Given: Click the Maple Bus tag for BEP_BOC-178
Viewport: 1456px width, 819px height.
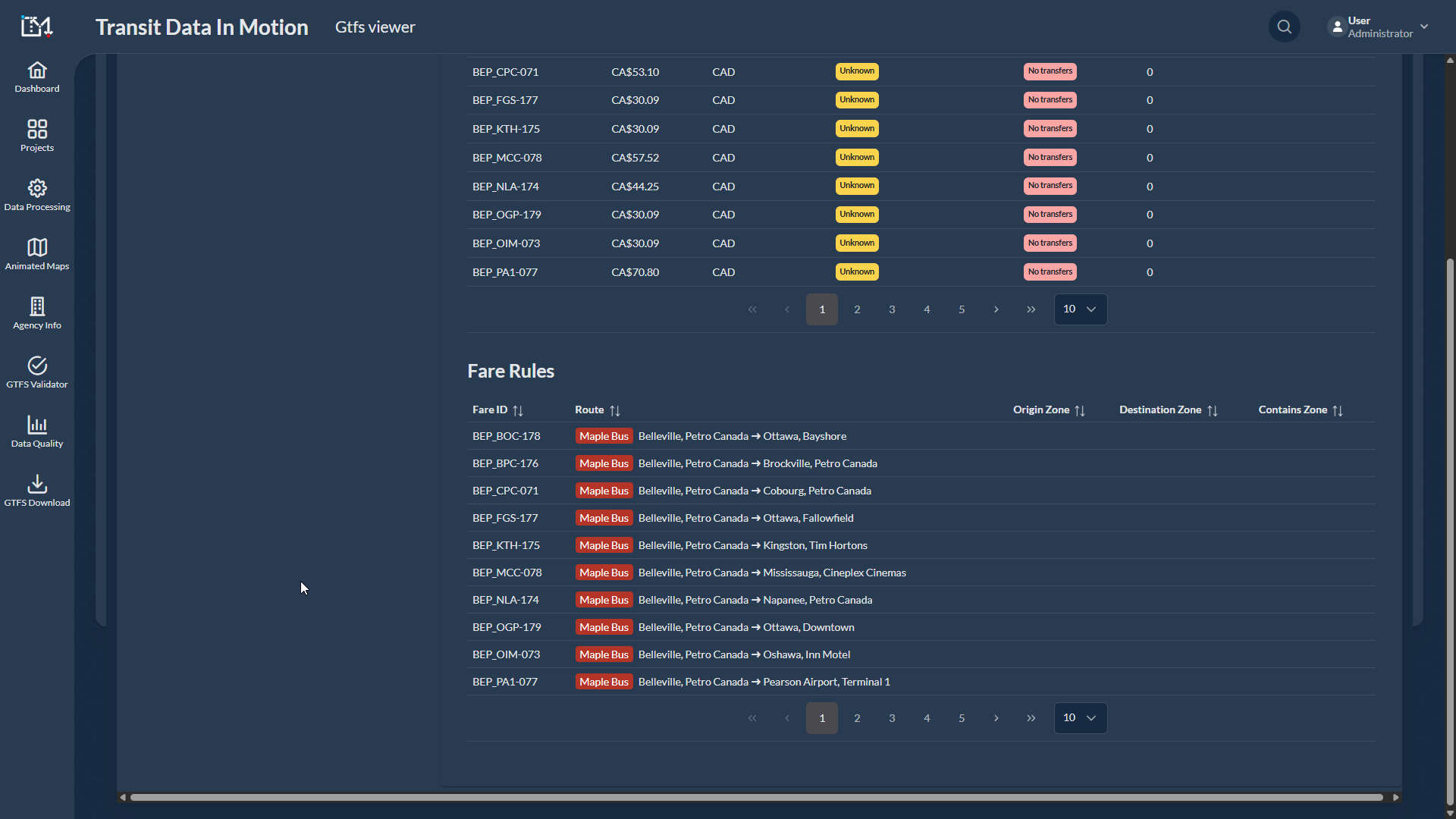Looking at the screenshot, I should coord(604,436).
